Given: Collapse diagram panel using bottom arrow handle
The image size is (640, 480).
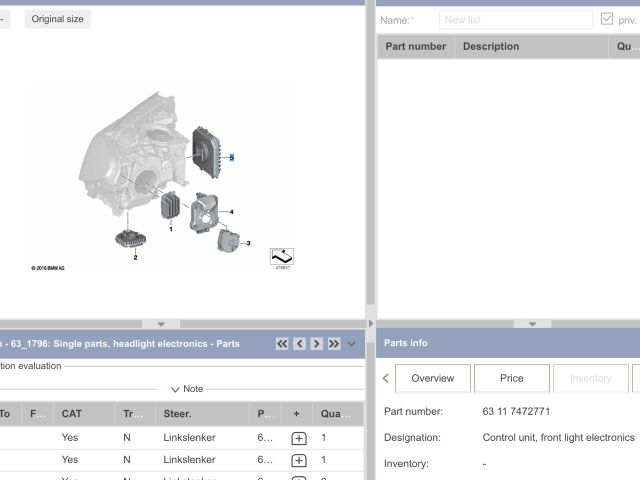Looking at the screenshot, I should coord(161,324).
